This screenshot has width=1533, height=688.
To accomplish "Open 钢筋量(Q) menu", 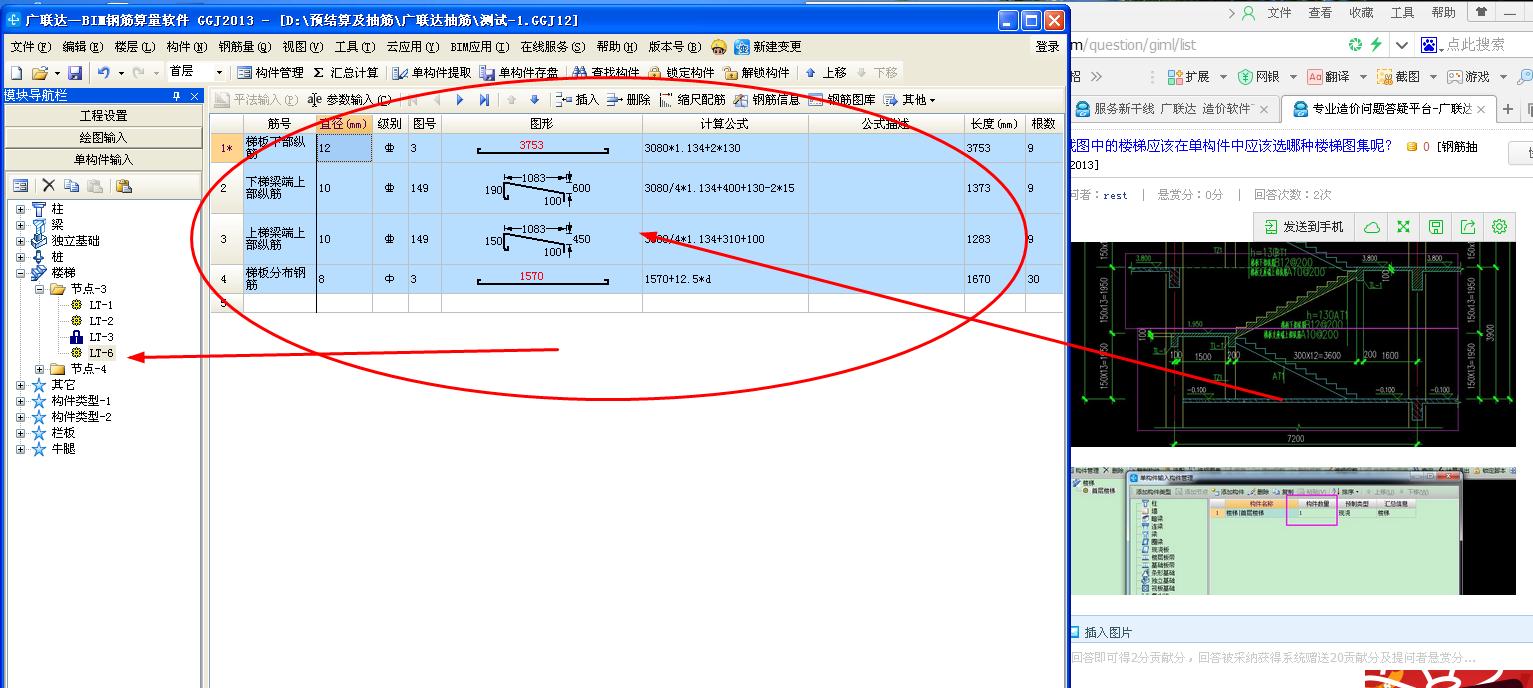I will point(245,47).
